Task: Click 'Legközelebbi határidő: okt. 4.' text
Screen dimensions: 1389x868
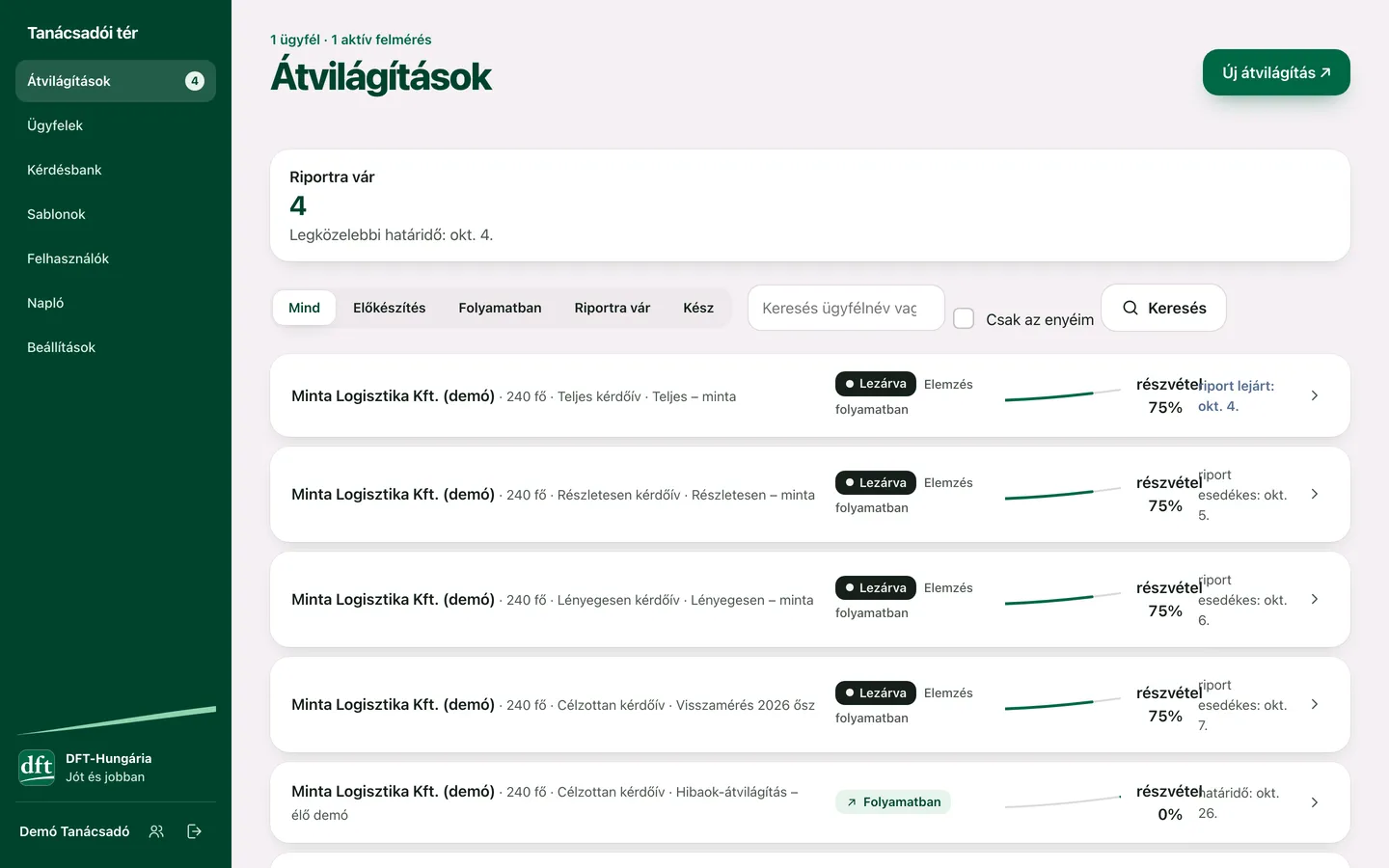Action: [x=391, y=234]
